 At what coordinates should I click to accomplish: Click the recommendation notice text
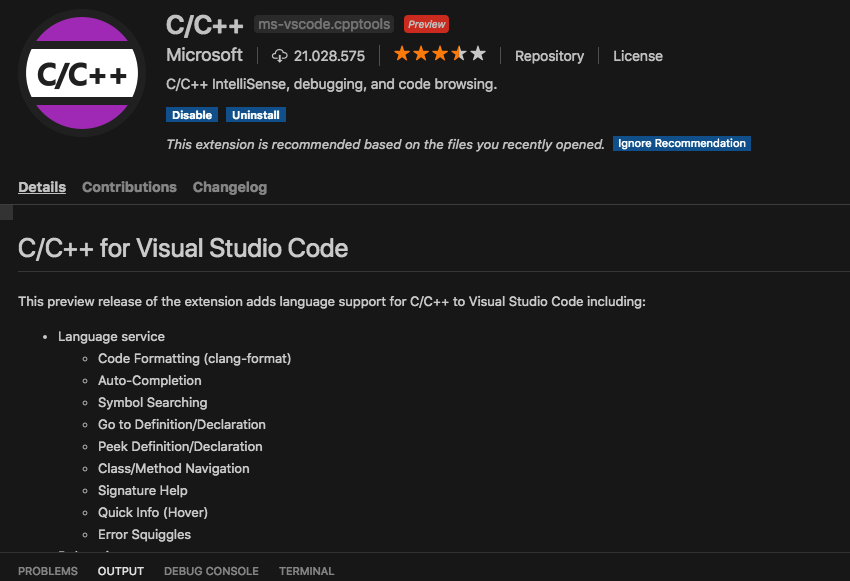[385, 145]
